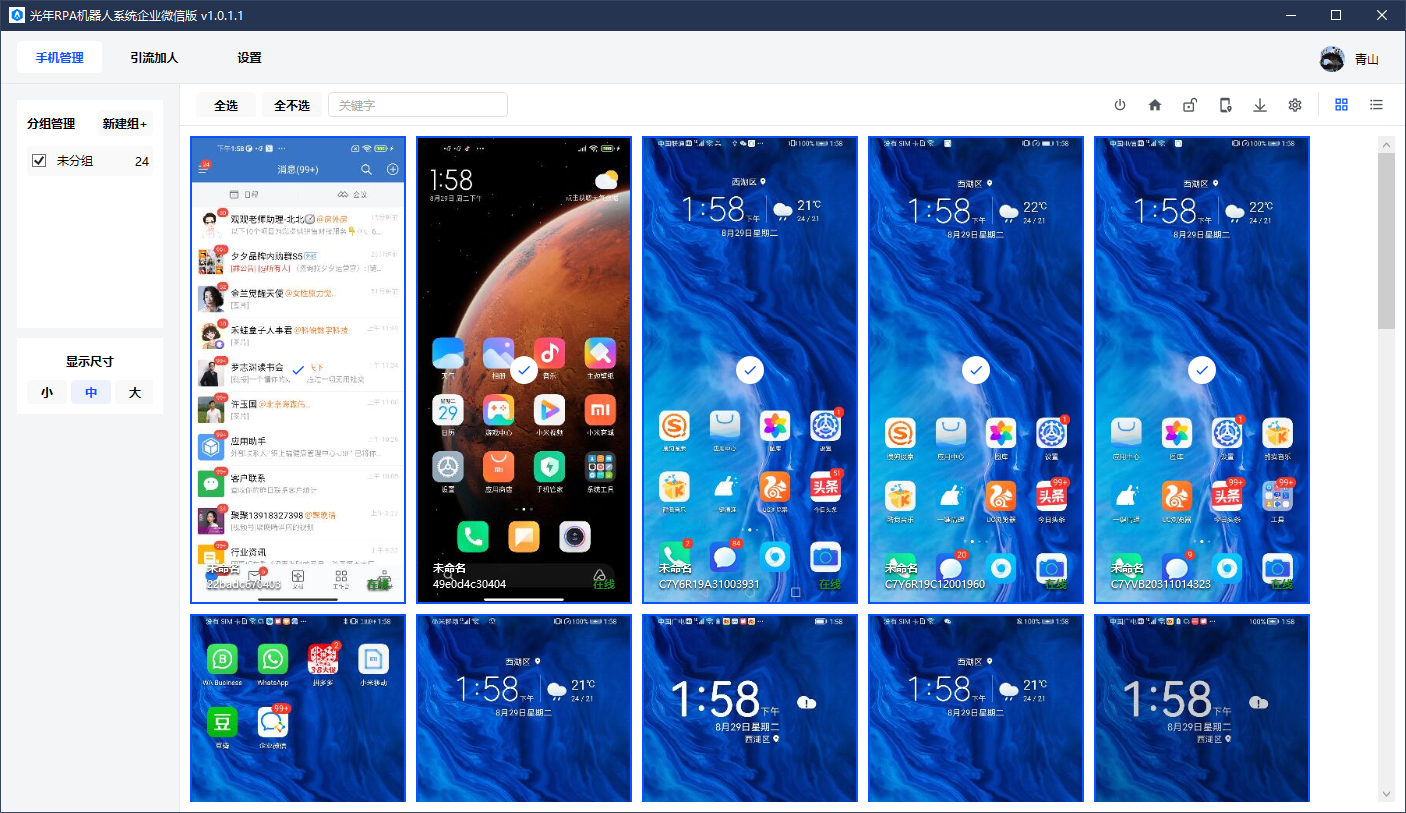Click the vertical scrollbar thumb
Viewport: 1406px width, 813px height.
[1386, 241]
